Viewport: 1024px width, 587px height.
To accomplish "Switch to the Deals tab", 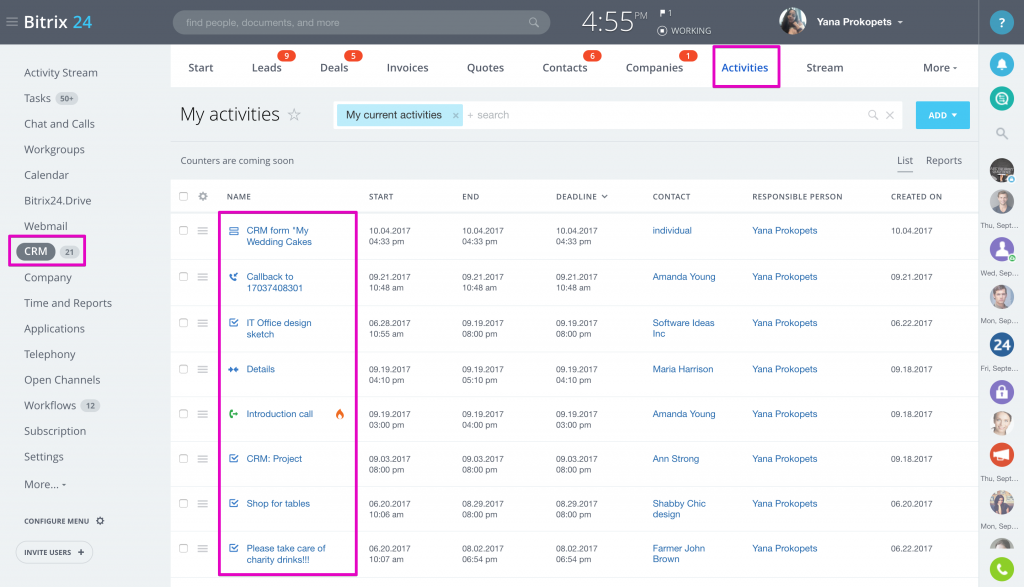I will click(334, 67).
